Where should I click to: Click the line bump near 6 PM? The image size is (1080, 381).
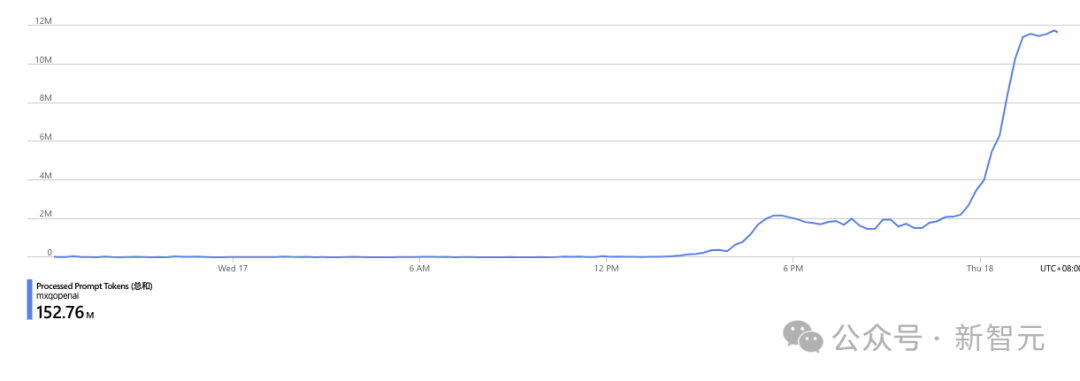click(777, 216)
